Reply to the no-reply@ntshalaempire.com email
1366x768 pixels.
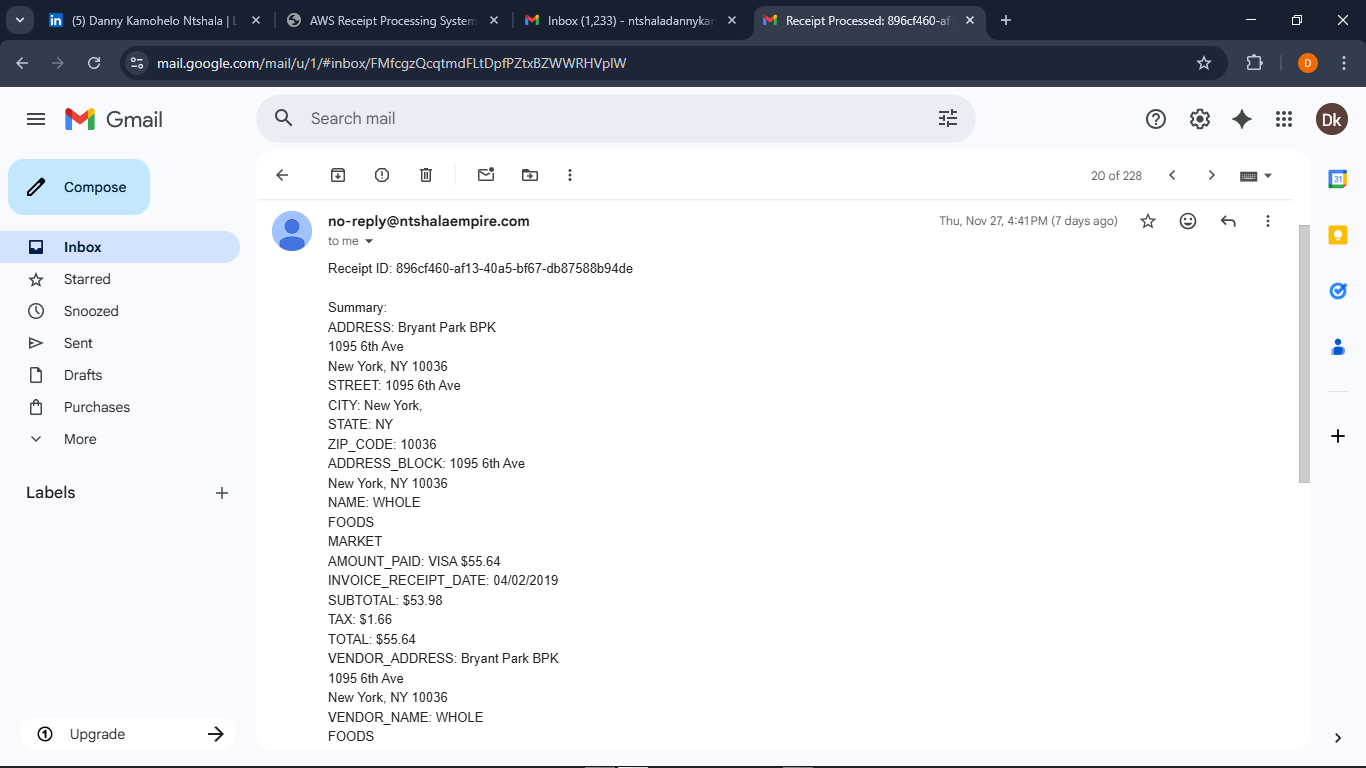point(1228,220)
